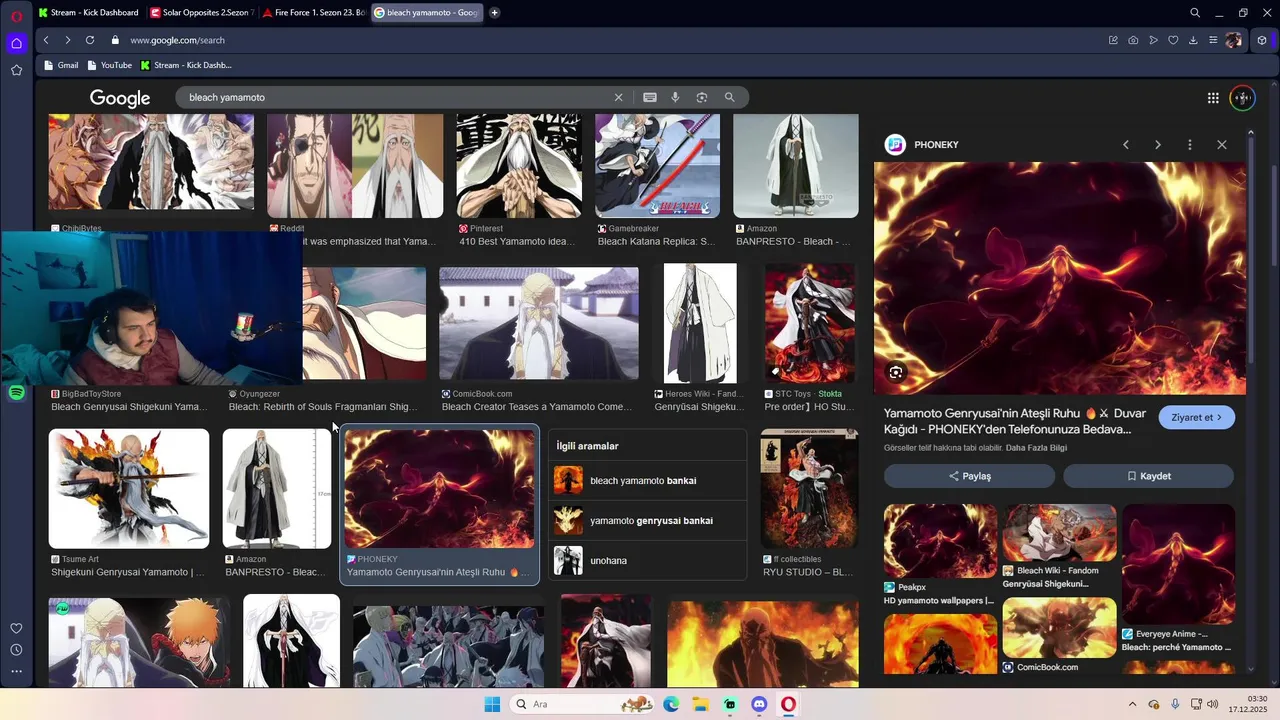The width and height of the screenshot is (1280, 720).
Task: Take a snapshot with camera icon
Action: [x=1133, y=40]
